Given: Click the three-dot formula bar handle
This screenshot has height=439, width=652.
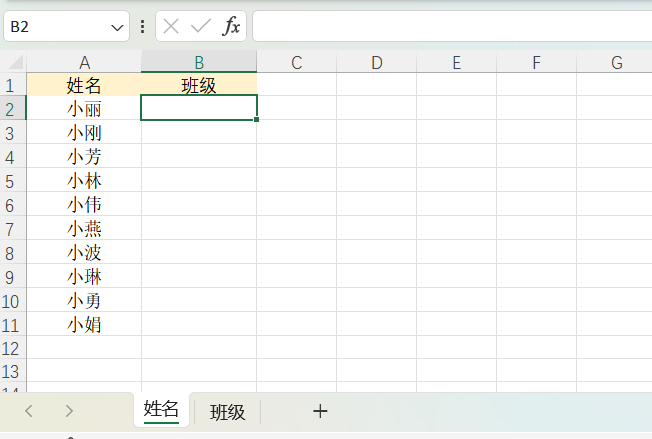Looking at the screenshot, I should (x=143, y=27).
